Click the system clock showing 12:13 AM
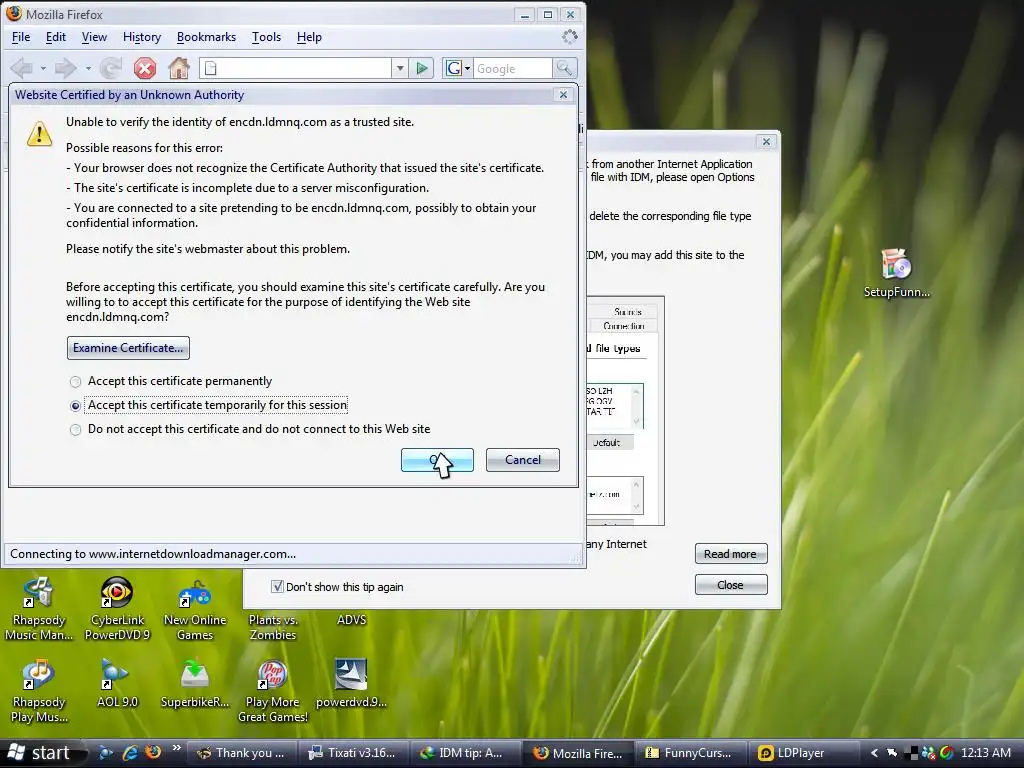This screenshot has width=1024, height=768. tap(986, 753)
